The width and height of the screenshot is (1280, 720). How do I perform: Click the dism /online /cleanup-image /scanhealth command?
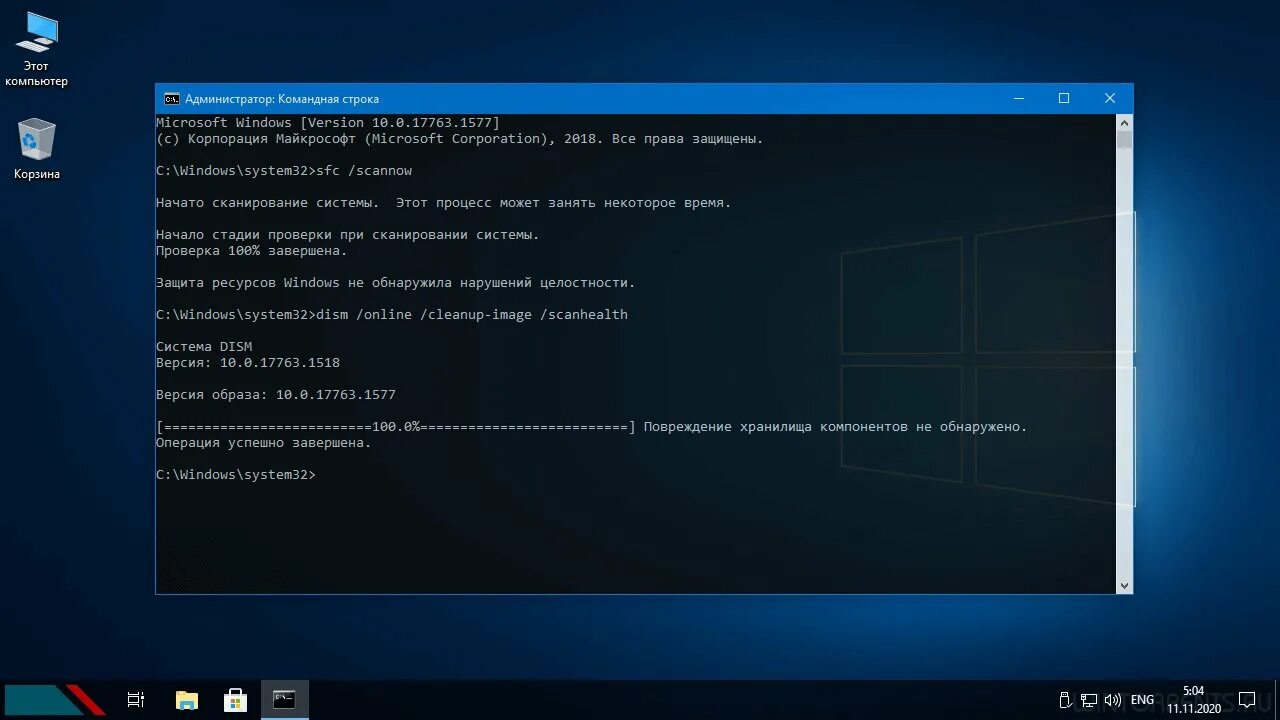472,315
